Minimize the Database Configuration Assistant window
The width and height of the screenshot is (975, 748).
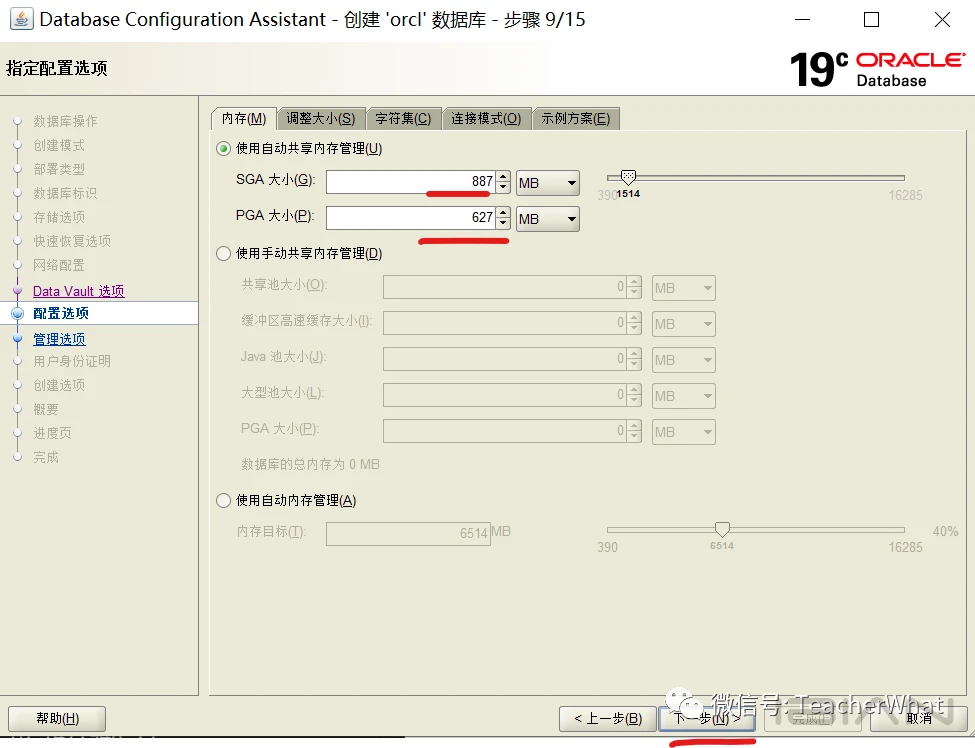click(803, 20)
